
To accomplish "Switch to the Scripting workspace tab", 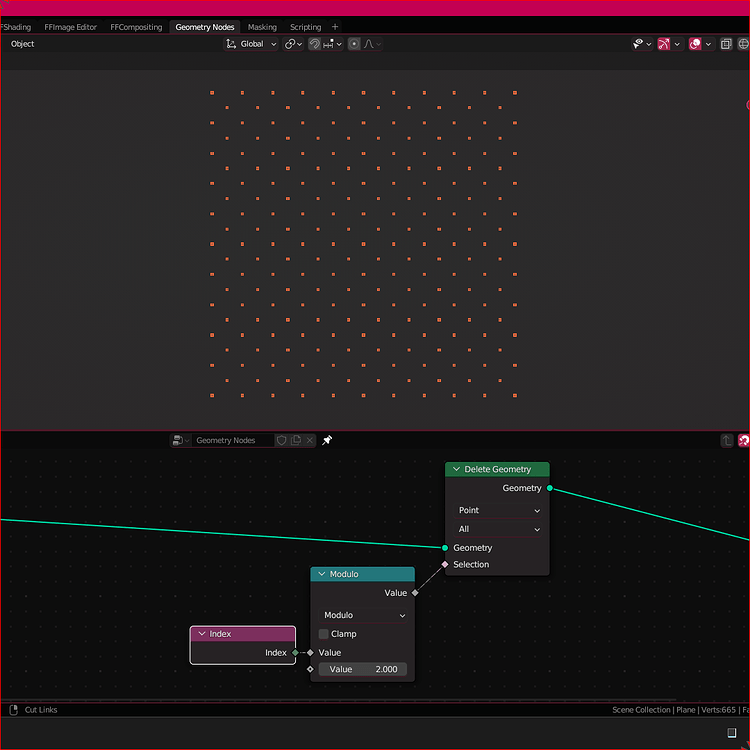I will coord(306,27).
